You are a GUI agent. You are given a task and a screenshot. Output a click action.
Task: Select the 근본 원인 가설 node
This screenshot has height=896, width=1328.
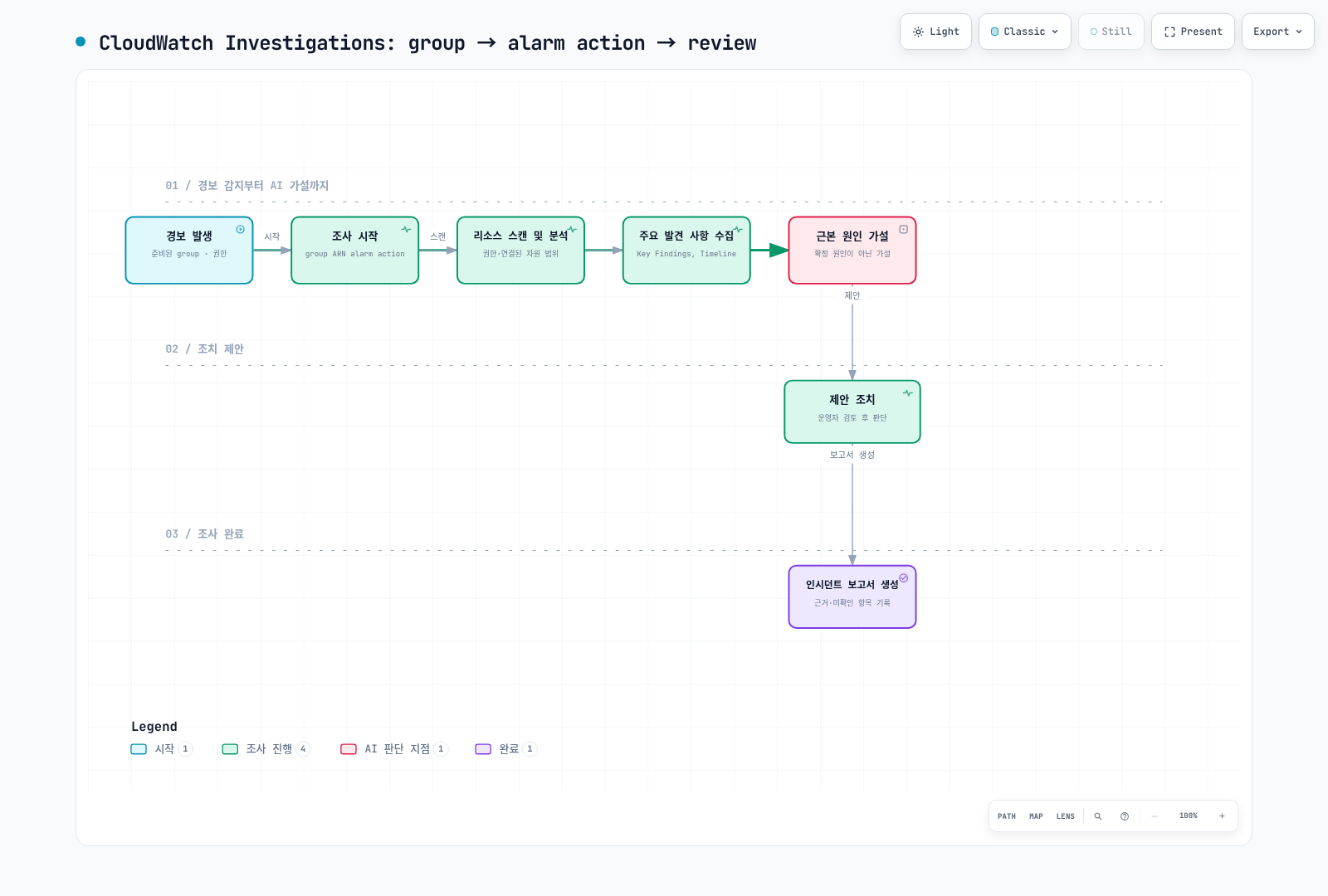pos(852,251)
